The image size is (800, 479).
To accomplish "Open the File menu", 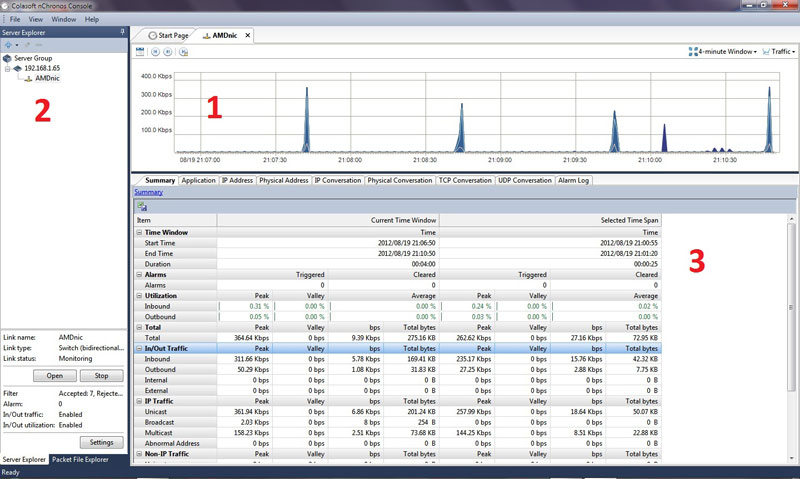I will (15, 19).
